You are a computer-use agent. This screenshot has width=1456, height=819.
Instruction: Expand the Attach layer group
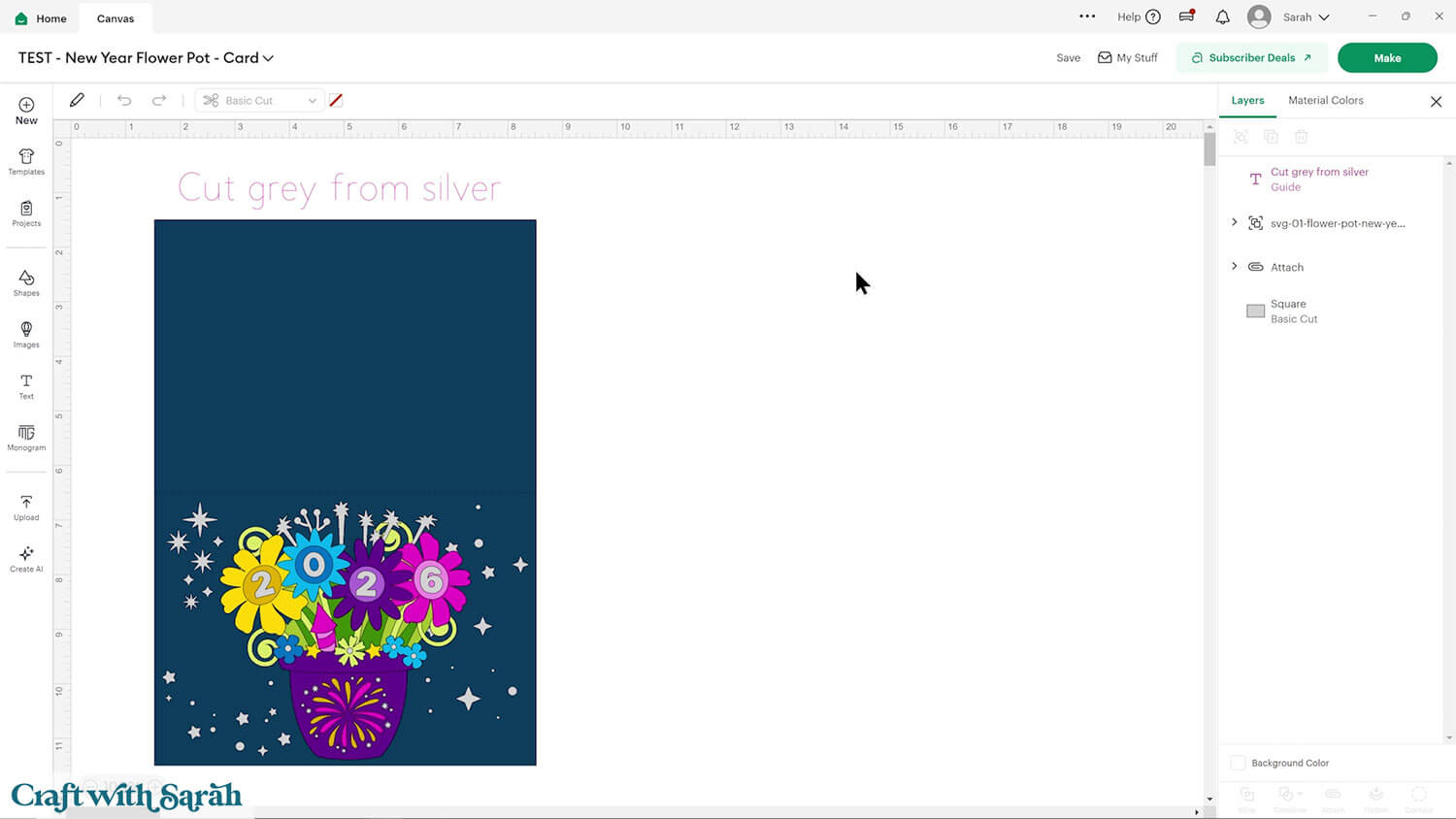(x=1234, y=266)
